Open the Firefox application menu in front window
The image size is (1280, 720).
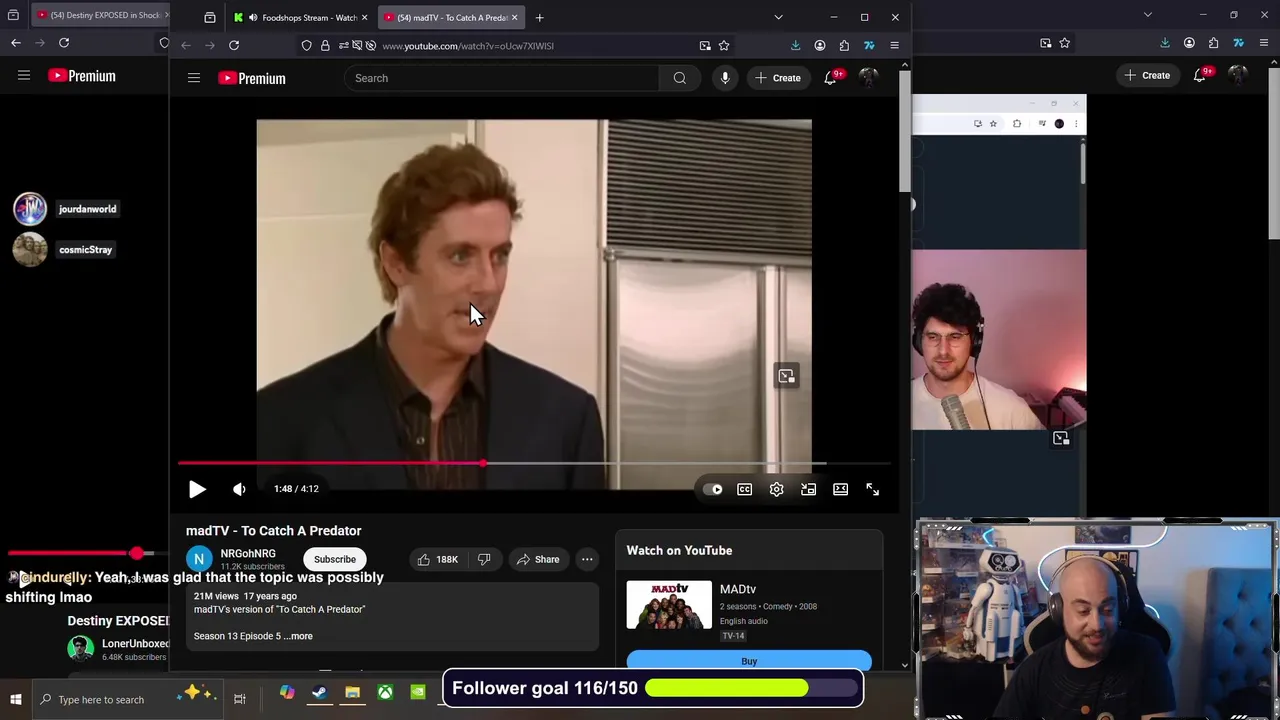(894, 45)
